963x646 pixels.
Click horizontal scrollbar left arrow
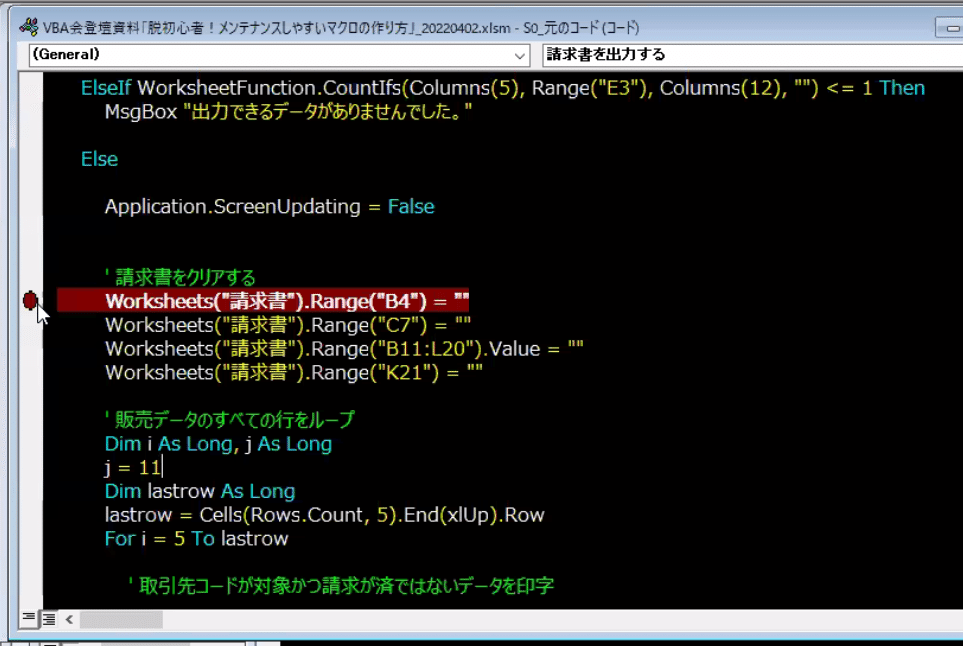(69, 619)
